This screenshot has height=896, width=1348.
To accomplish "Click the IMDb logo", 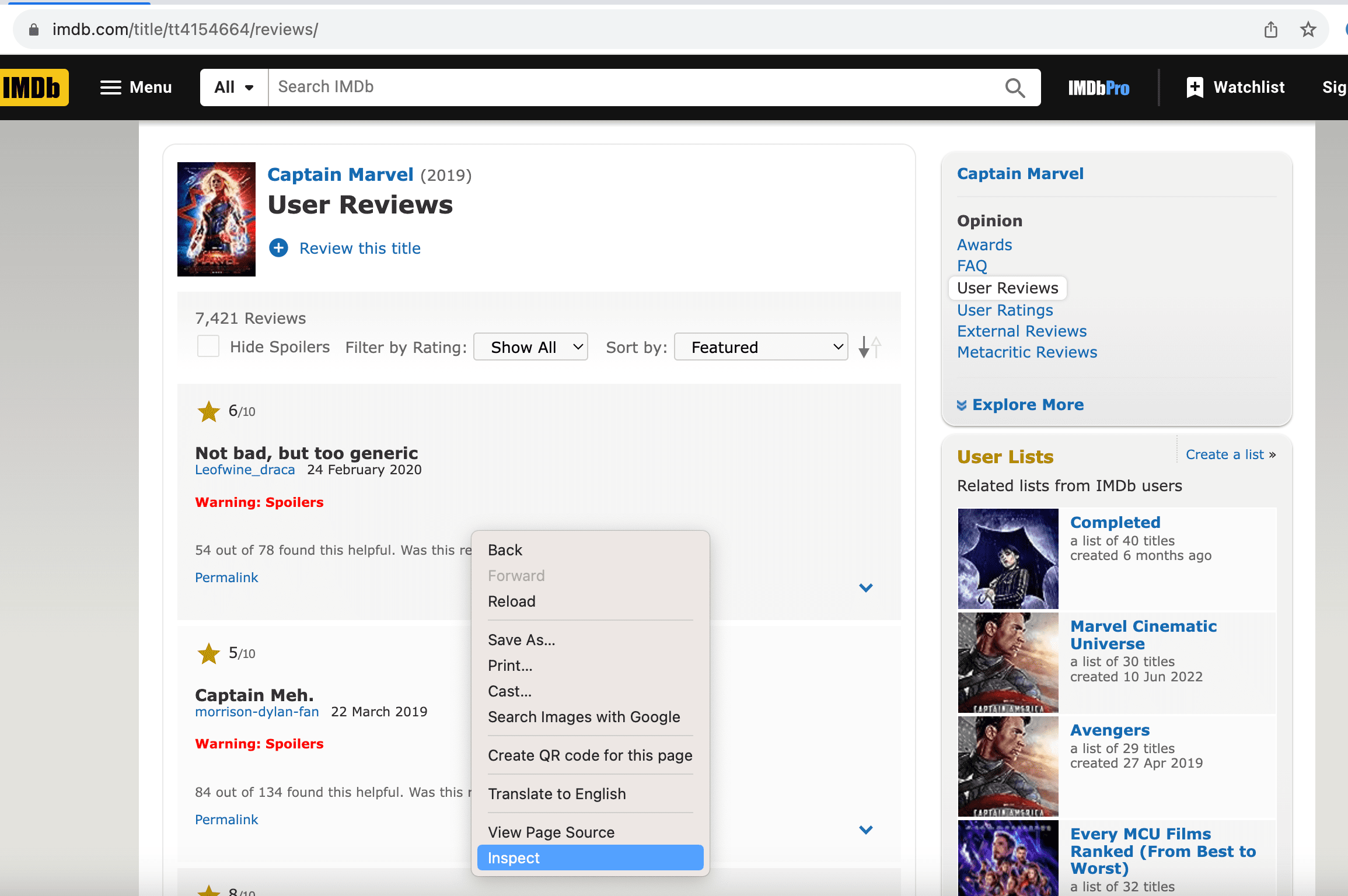I will pyautogui.click(x=34, y=87).
